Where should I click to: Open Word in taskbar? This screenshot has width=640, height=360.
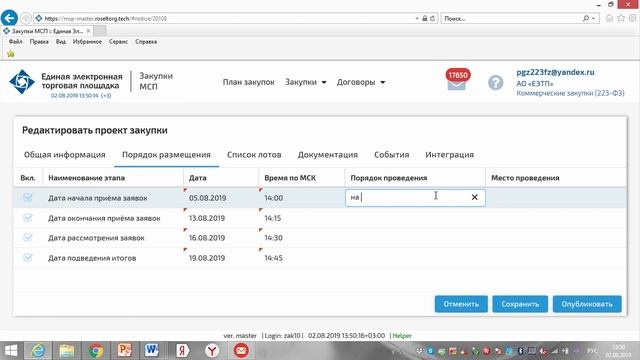tap(152, 351)
